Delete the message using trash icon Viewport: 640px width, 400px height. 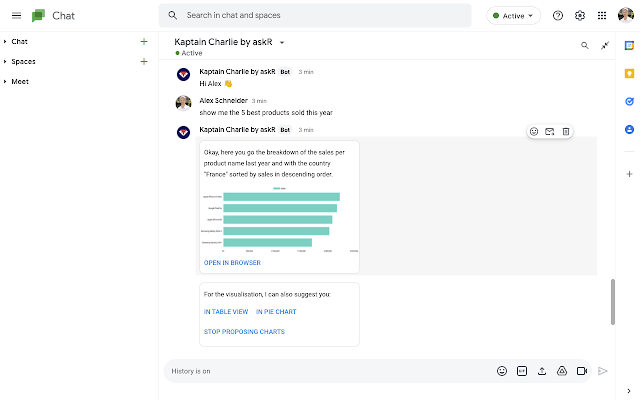point(565,131)
